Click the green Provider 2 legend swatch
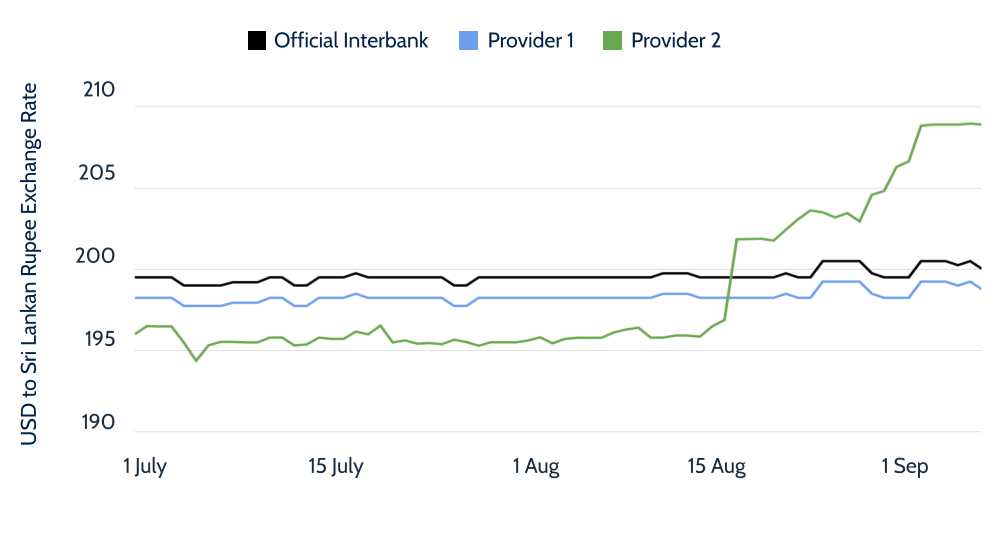 [612, 41]
